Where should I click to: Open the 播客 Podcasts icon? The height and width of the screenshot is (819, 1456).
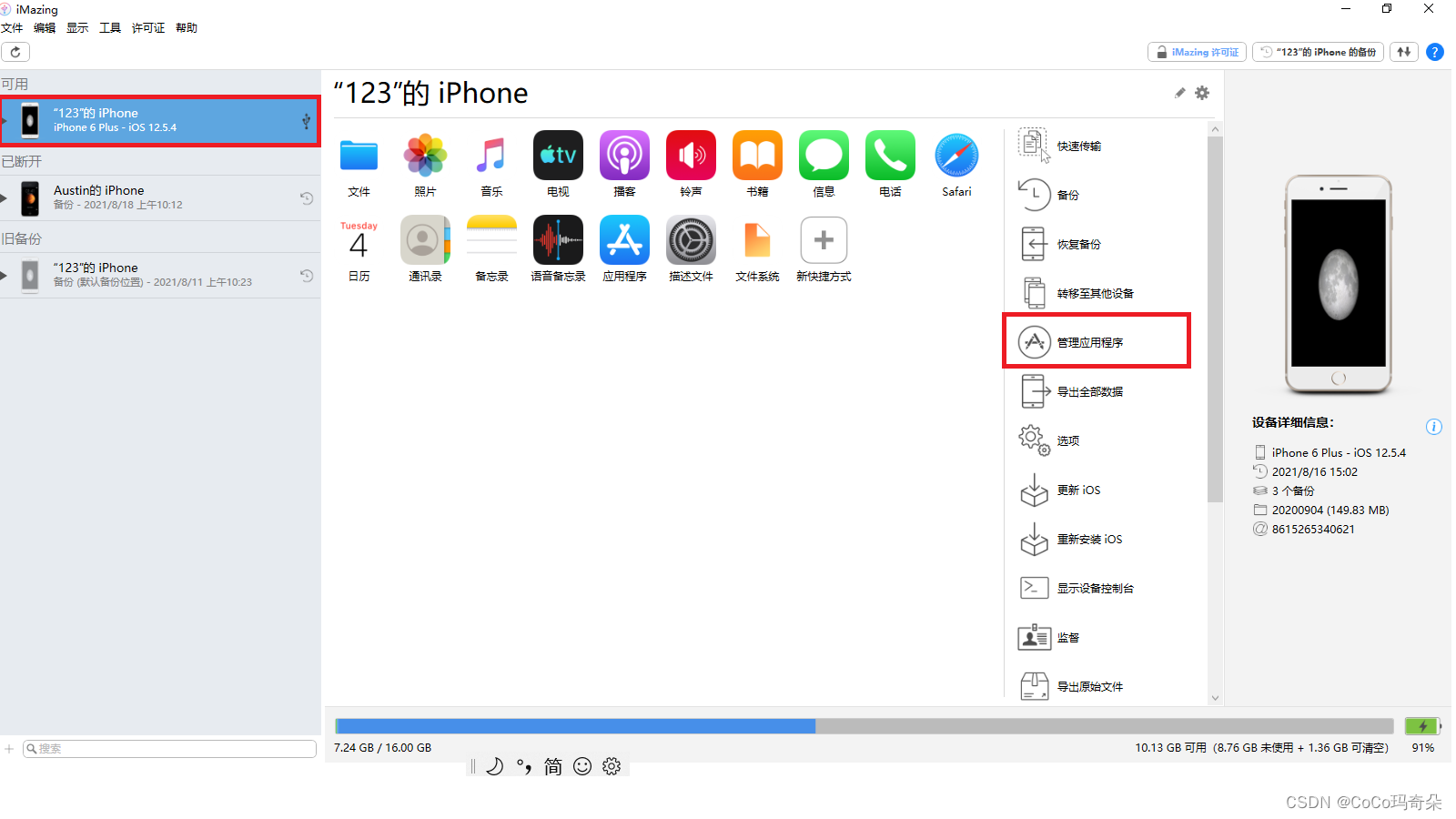pyautogui.click(x=624, y=156)
